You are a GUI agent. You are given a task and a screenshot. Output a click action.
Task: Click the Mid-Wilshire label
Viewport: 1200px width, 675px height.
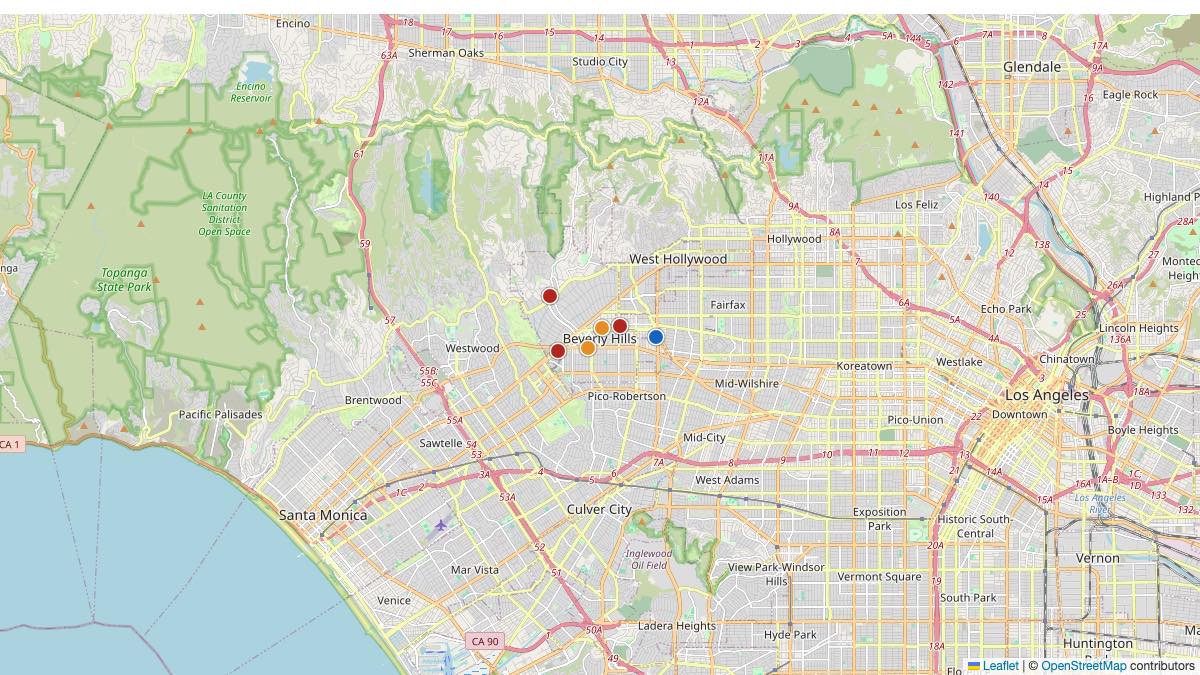tap(747, 383)
